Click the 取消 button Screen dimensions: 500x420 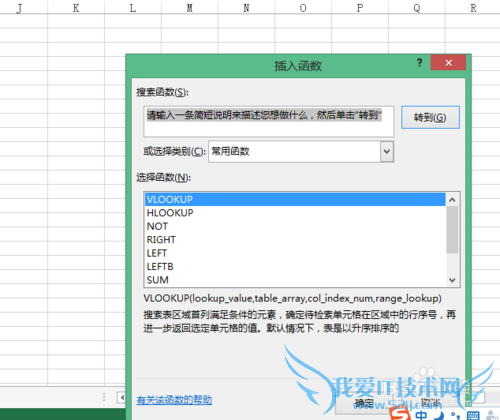point(430,403)
